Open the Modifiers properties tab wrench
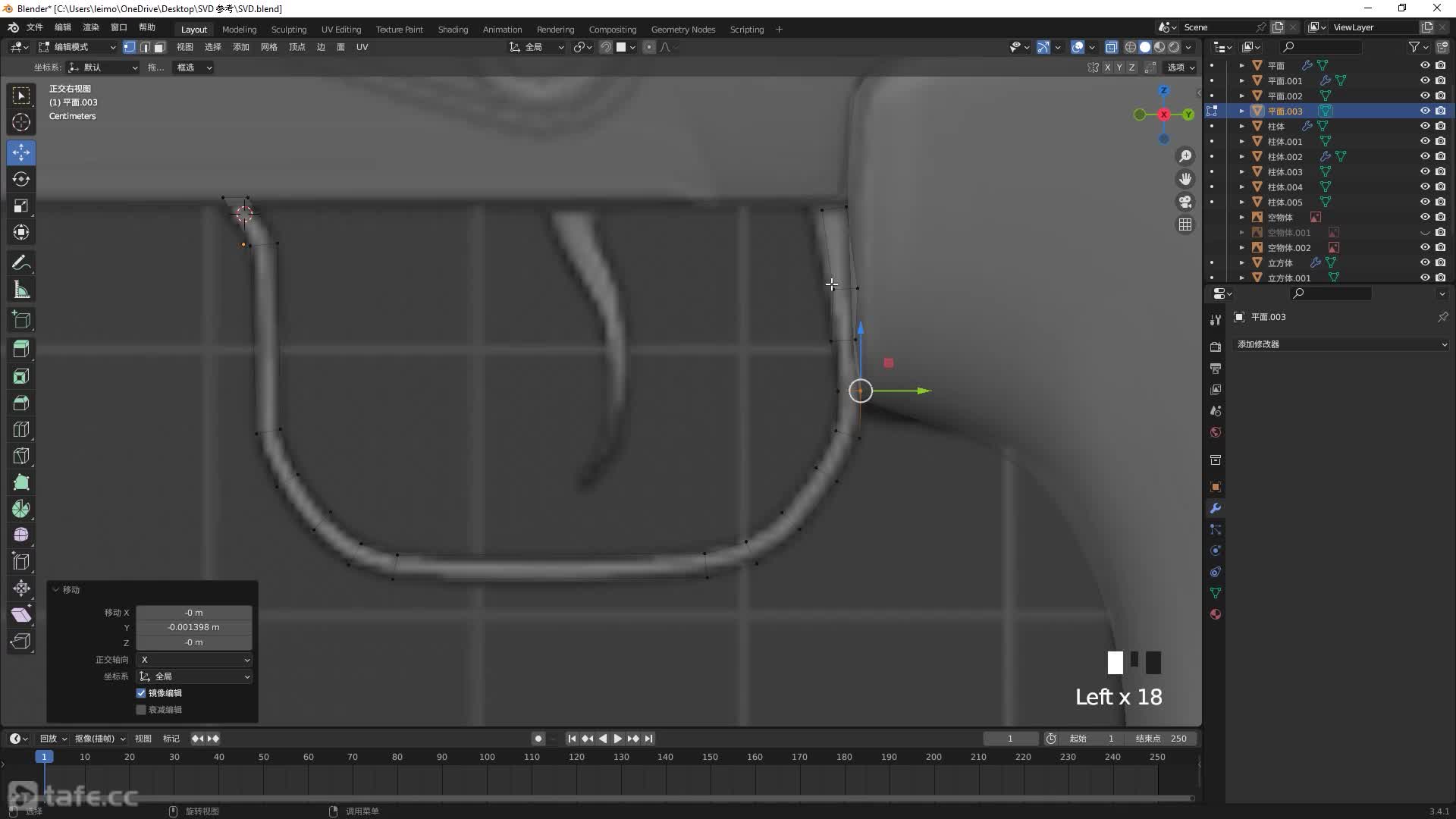 (1216, 508)
